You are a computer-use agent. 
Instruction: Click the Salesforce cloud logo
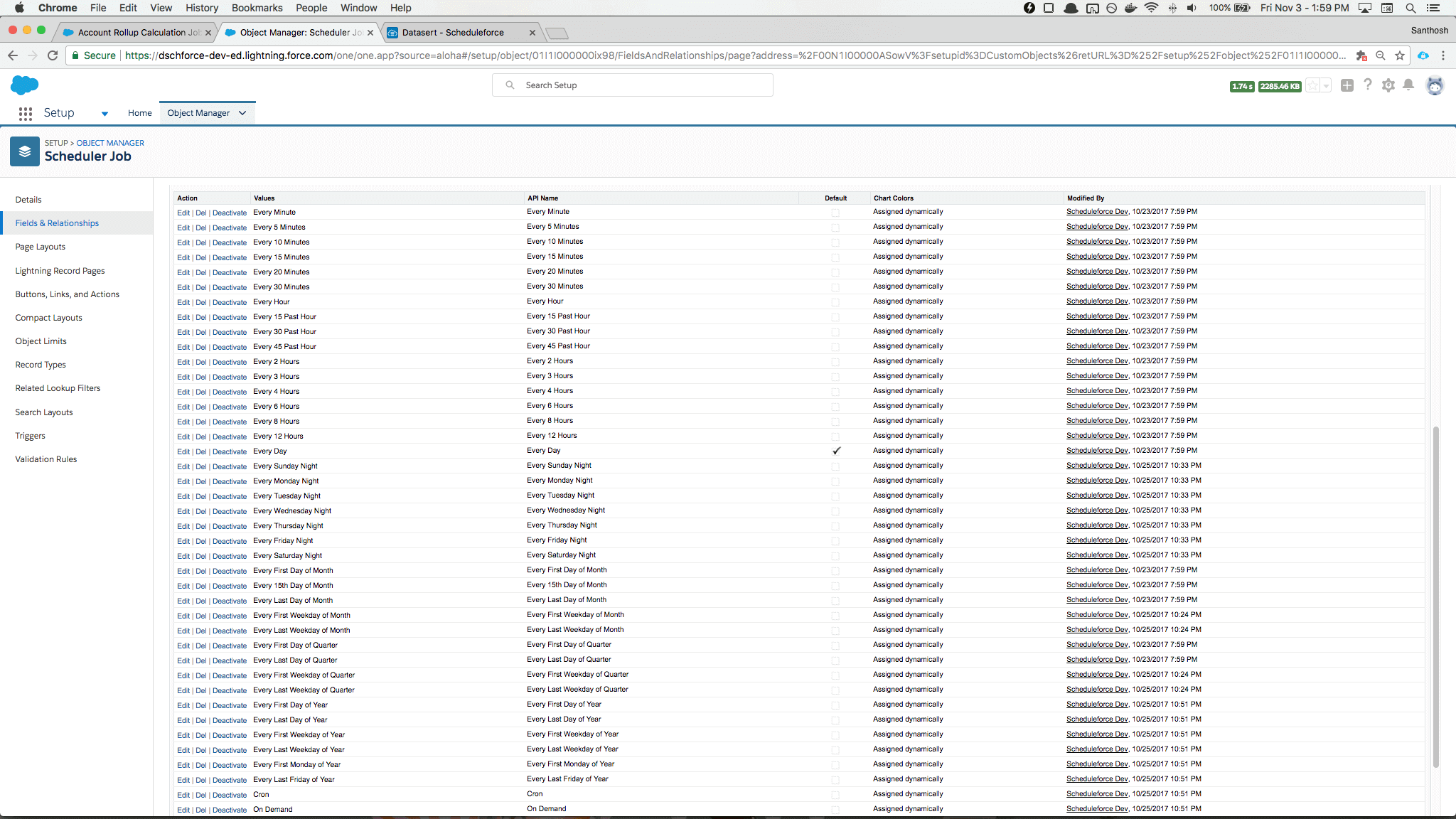pos(25,85)
